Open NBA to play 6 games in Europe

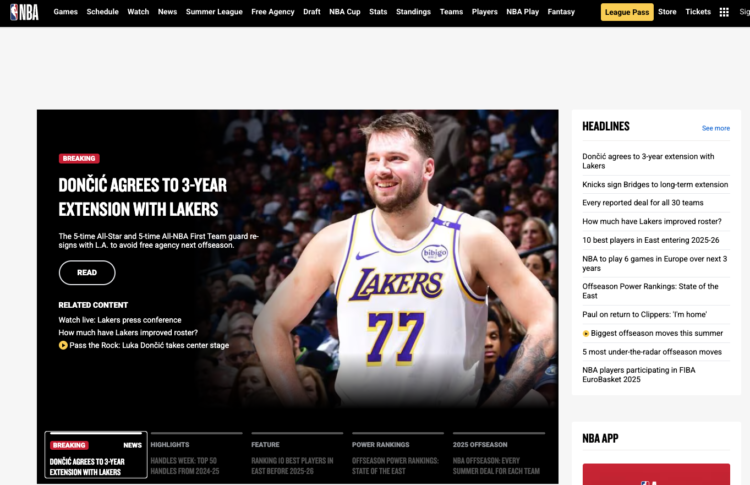654,264
